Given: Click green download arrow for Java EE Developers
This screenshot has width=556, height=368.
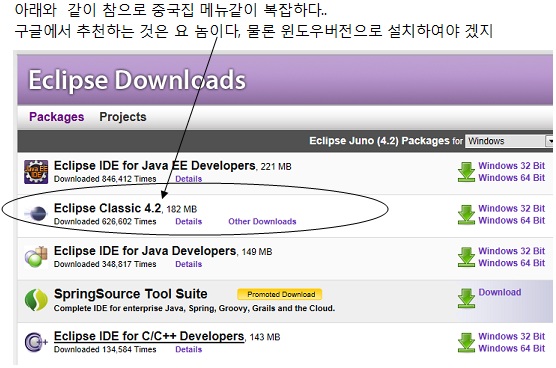Looking at the screenshot, I should click(x=466, y=172).
